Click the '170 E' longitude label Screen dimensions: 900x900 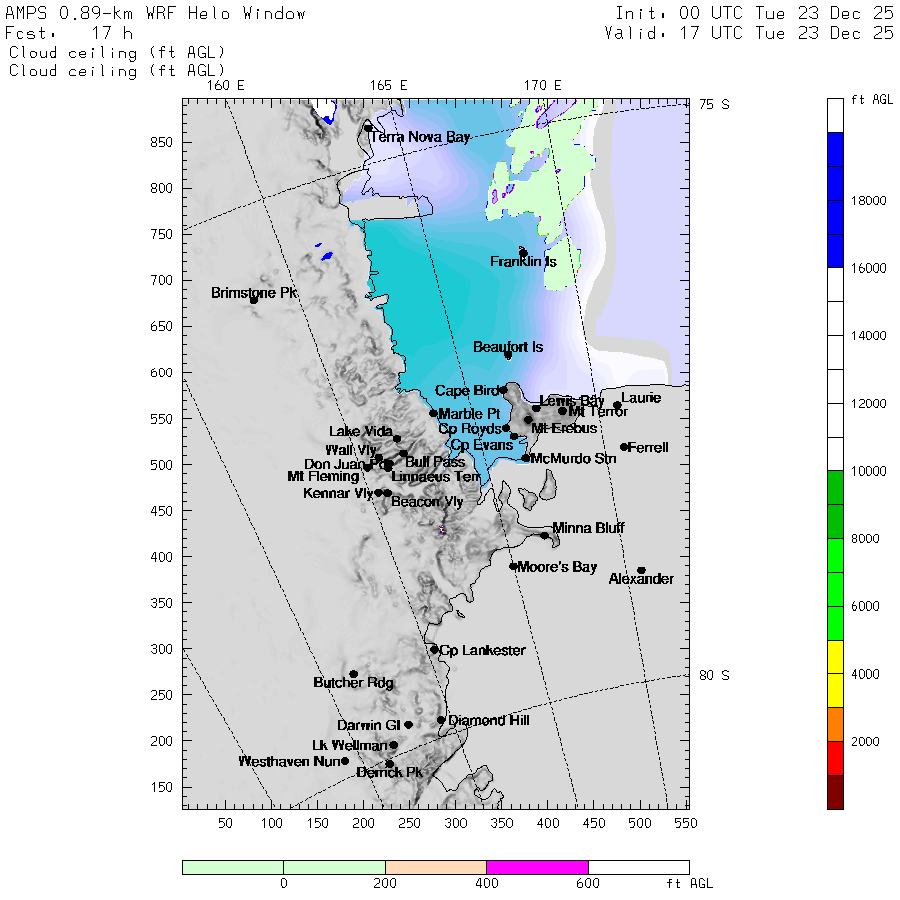coord(542,86)
